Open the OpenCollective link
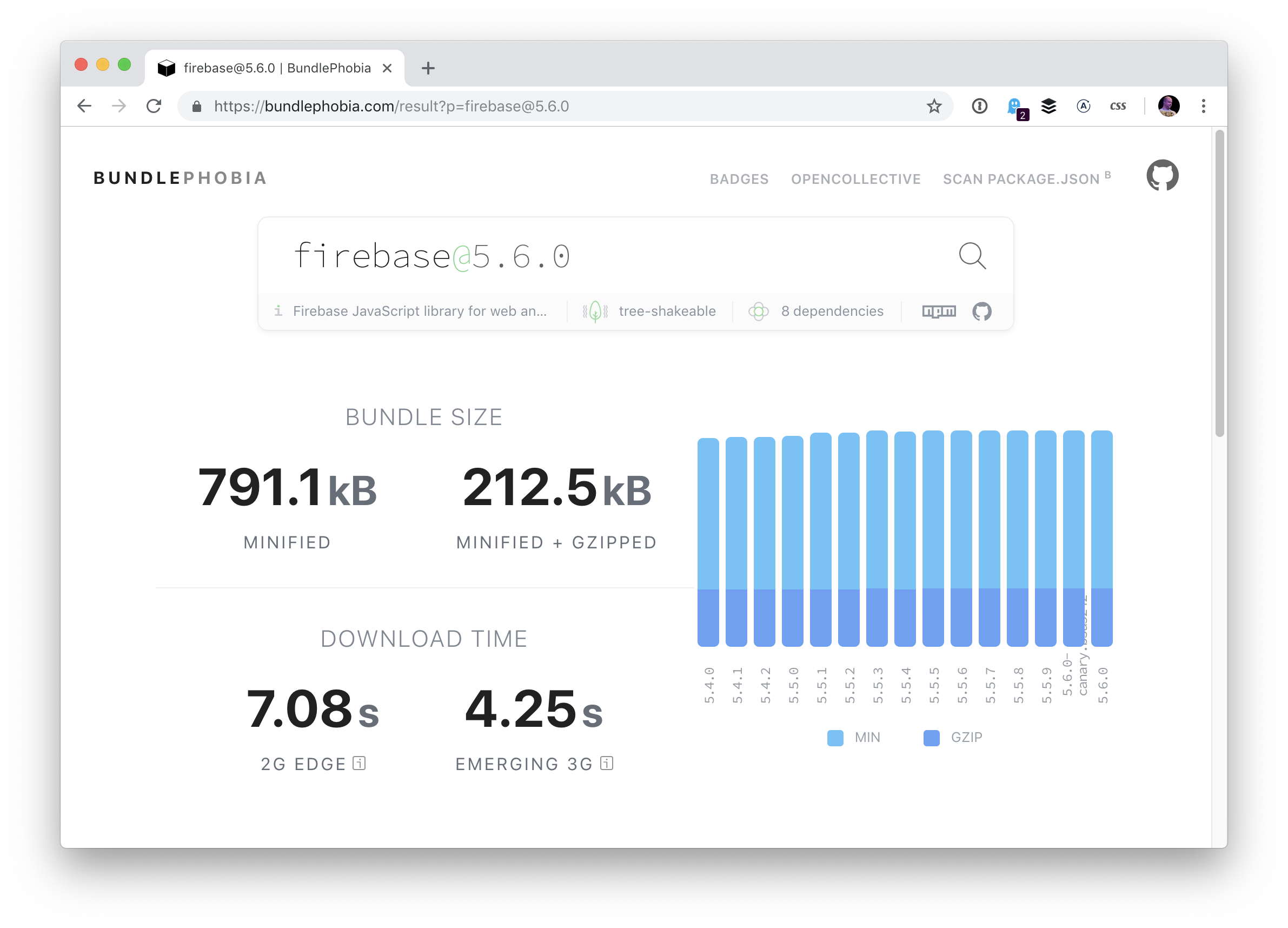 tap(856, 180)
